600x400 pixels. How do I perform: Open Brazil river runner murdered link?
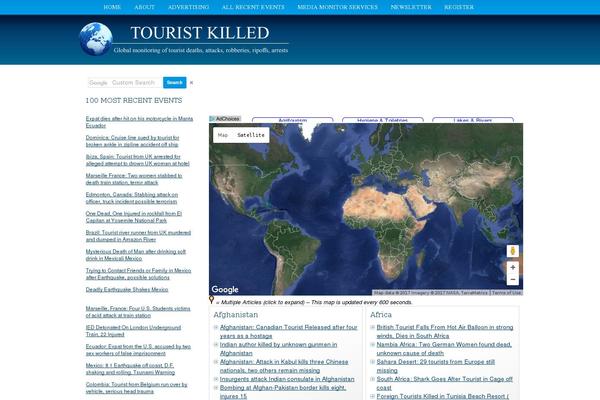point(138,236)
